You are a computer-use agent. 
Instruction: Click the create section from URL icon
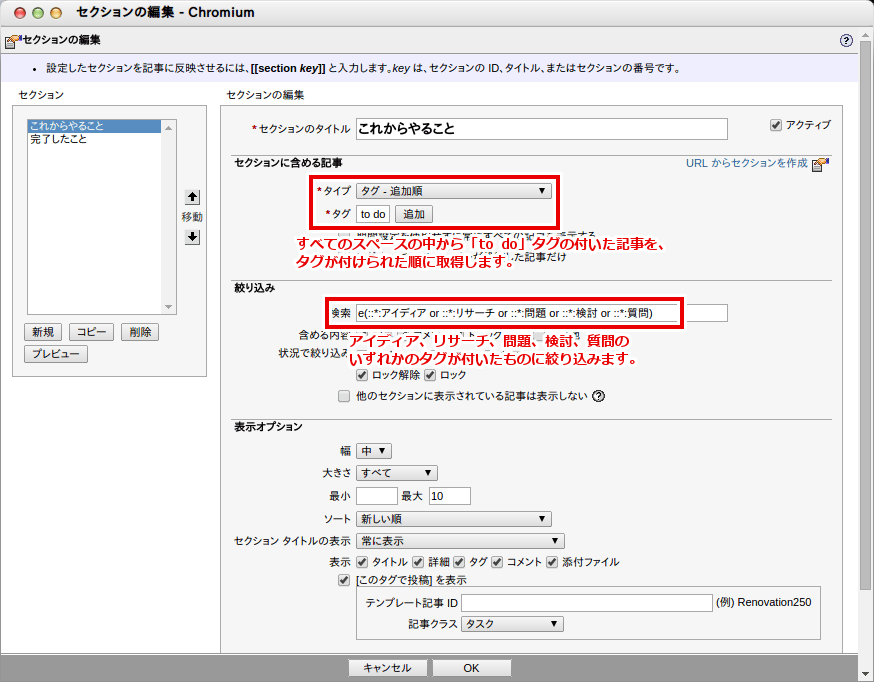coord(821,164)
